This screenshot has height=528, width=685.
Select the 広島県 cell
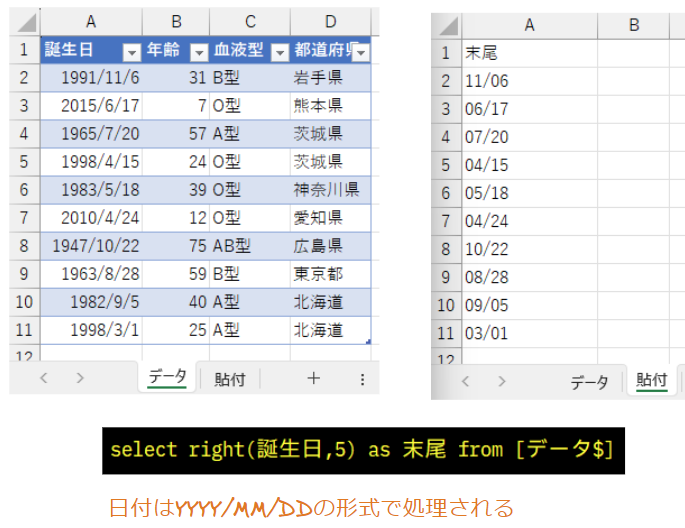click(x=331, y=246)
